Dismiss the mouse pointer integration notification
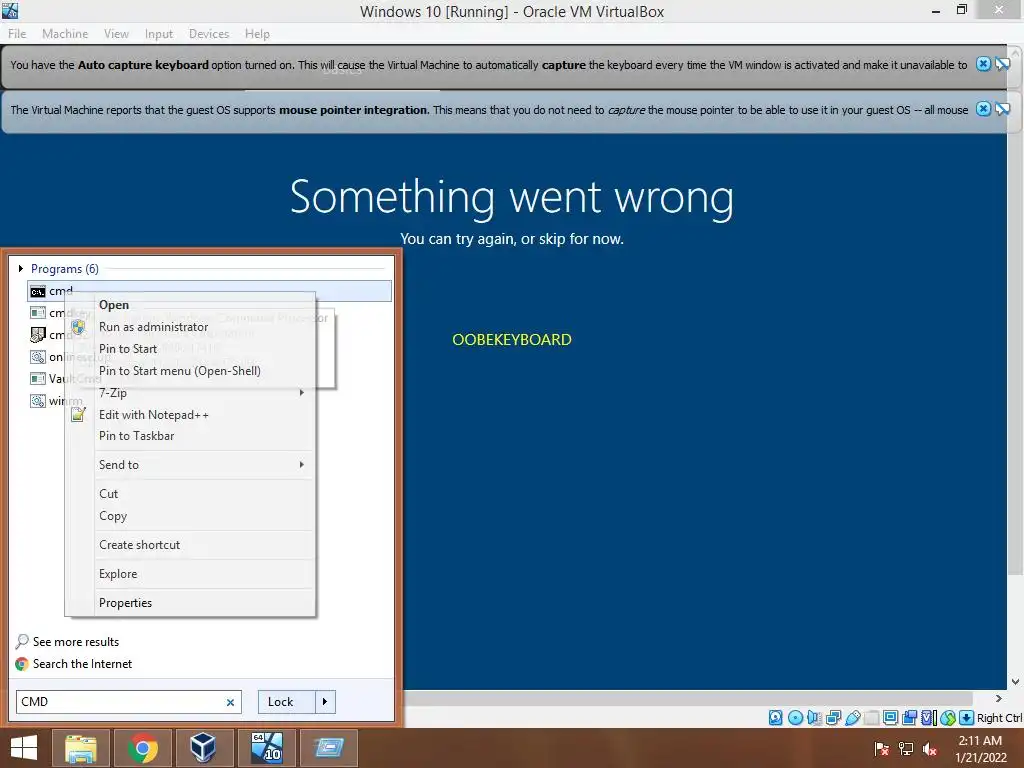Screen dimensions: 1024x768 click(x=983, y=108)
